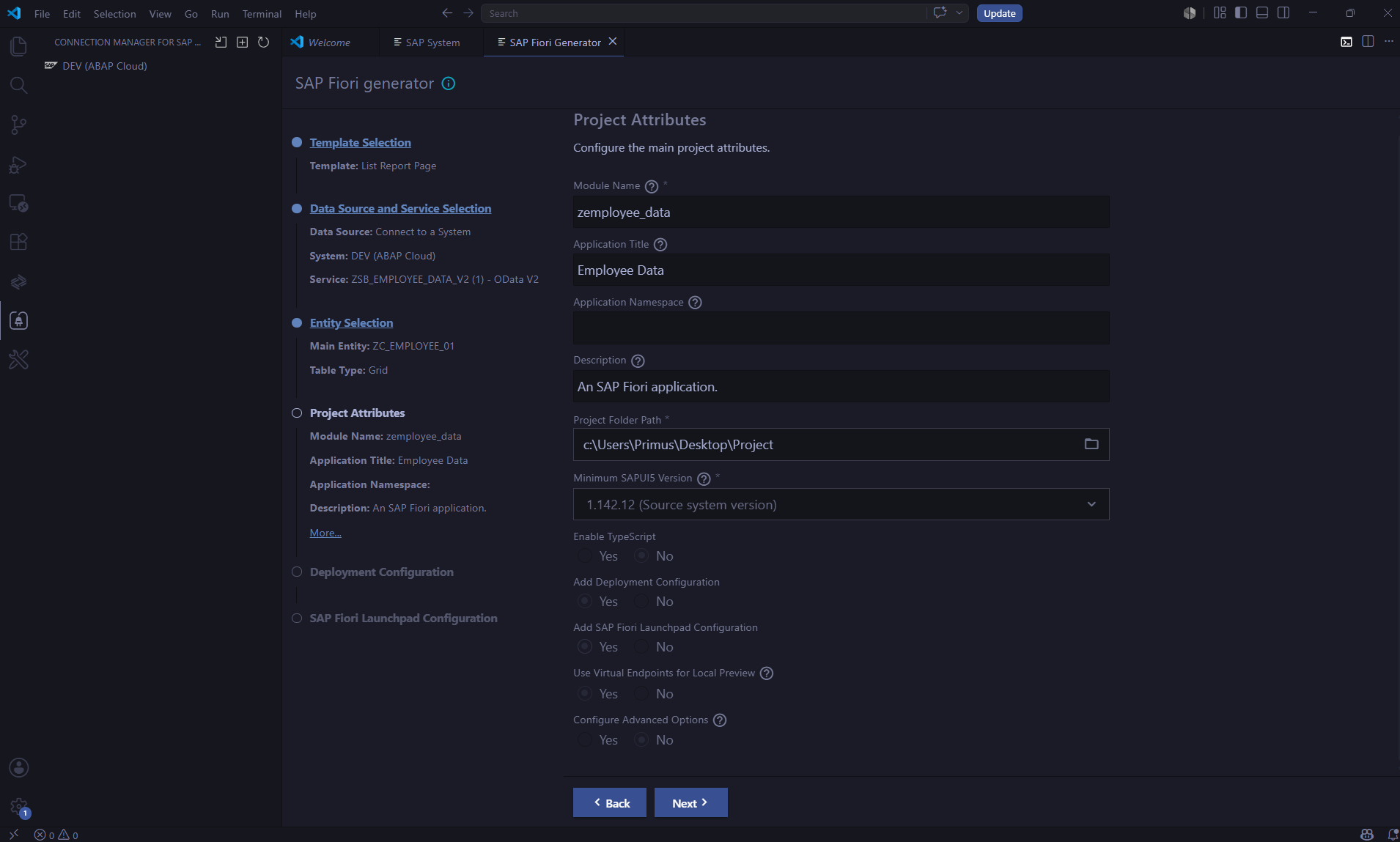Close the SAP Fiori Generator tab
This screenshot has height=842, width=1400.
tap(613, 42)
